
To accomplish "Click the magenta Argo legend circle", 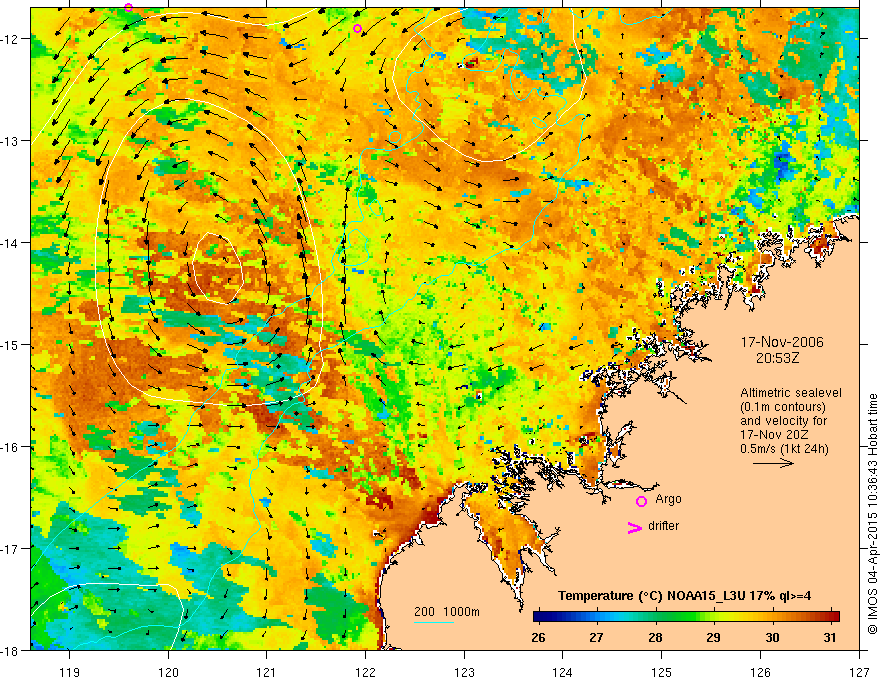I will tap(641, 501).
